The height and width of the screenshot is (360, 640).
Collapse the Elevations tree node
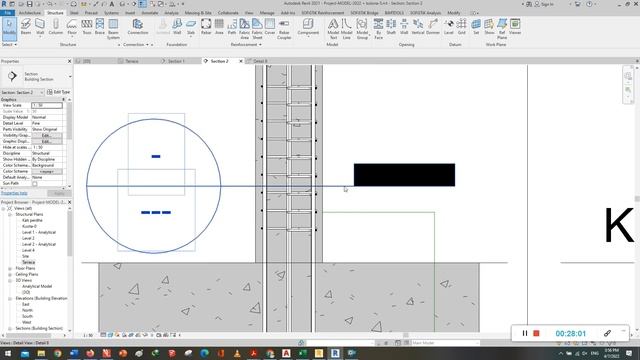click(10, 298)
